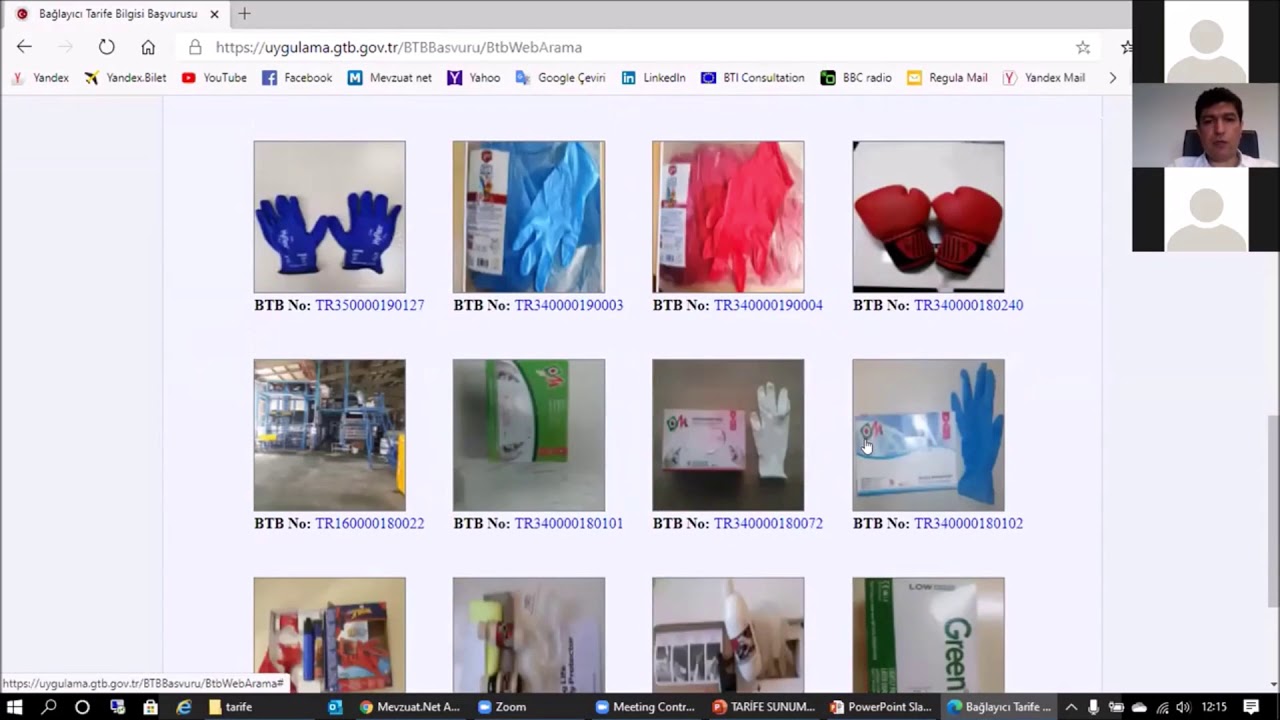The image size is (1280, 720).
Task: Open Windows taskbar search
Action: pyautogui.click(x=49, y=707)
